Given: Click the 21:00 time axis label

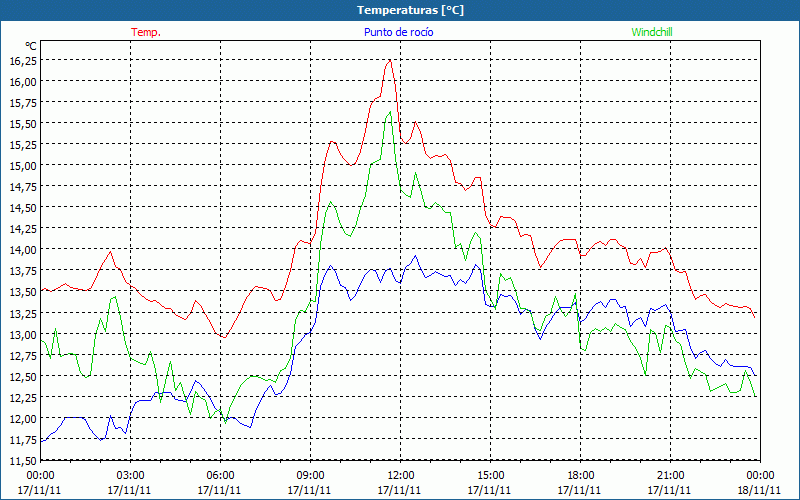Looking at the screenshot, I should point(670,476).
